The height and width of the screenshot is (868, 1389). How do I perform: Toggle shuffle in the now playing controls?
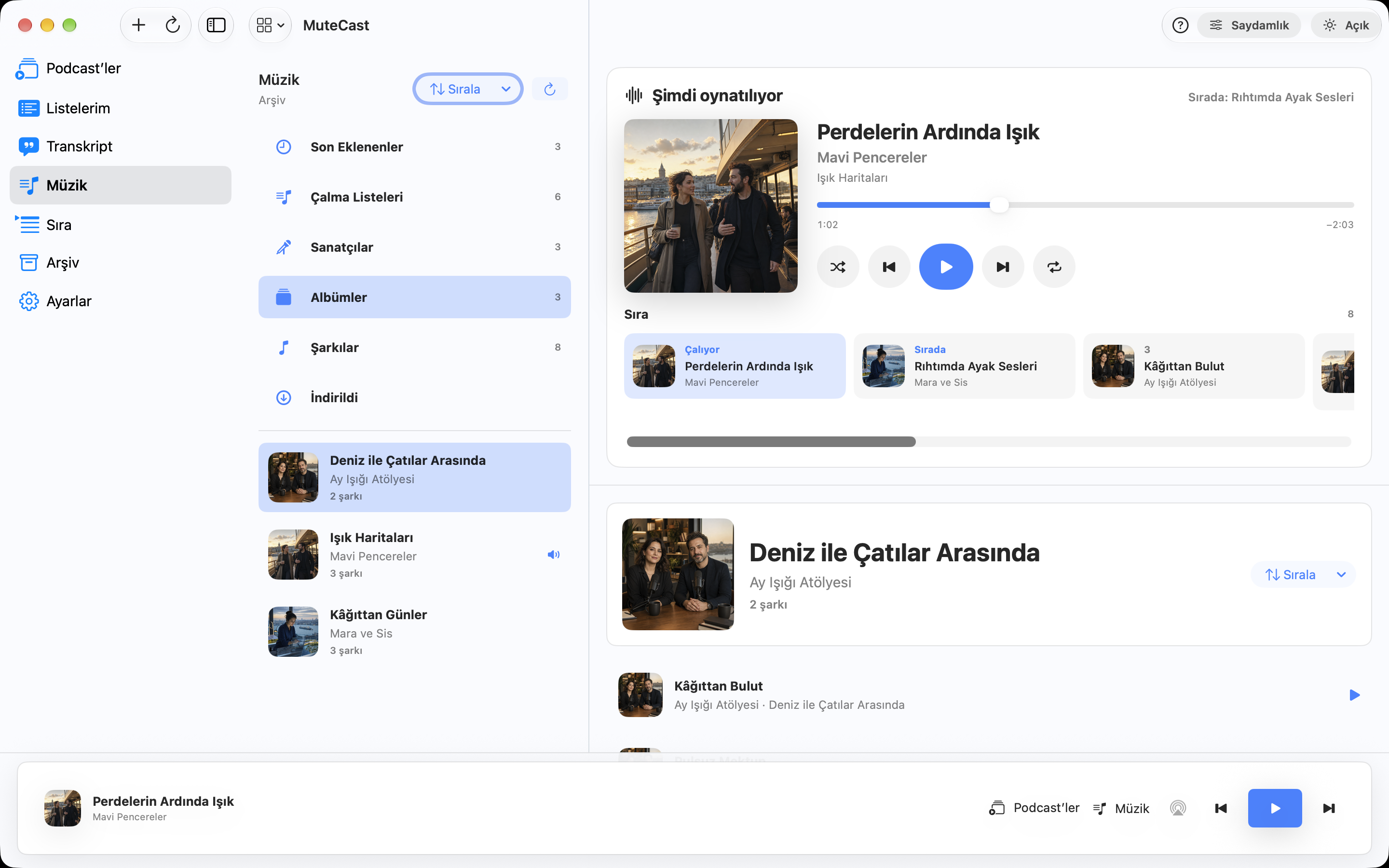tap(837, 267)
